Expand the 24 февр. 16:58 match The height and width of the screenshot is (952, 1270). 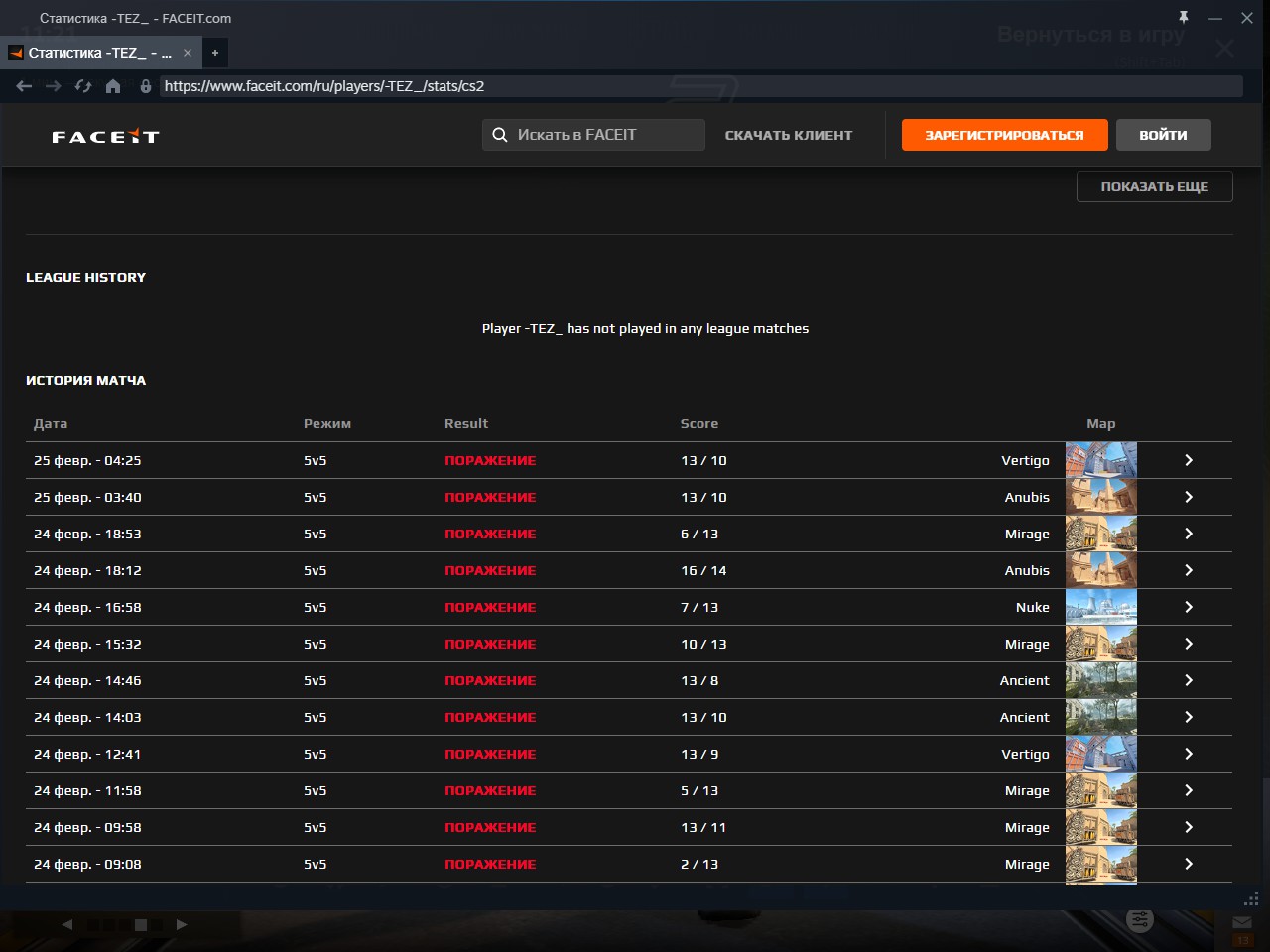click(1189, 607)
